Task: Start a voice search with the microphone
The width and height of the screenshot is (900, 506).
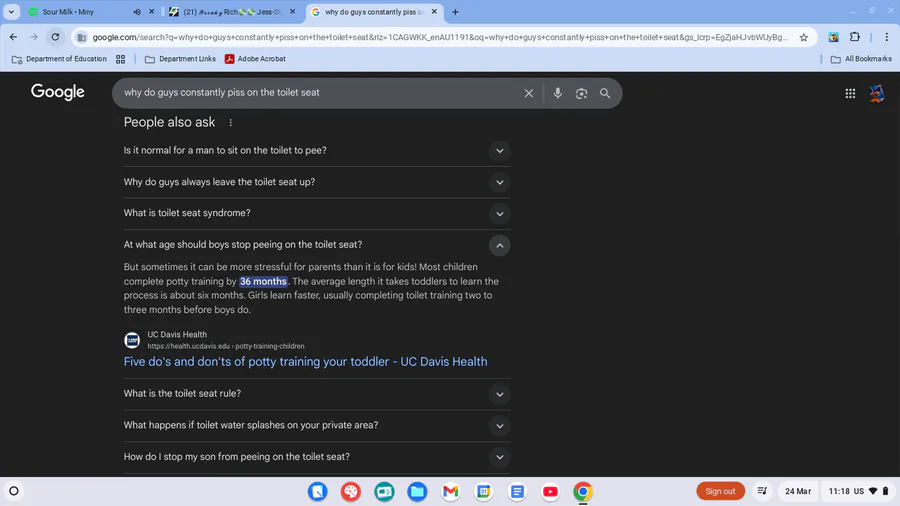Action: click(x=558, y=93)
